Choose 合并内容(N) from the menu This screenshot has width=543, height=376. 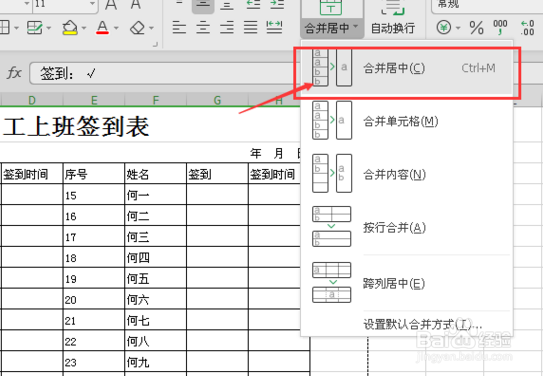tap(407, 174)
